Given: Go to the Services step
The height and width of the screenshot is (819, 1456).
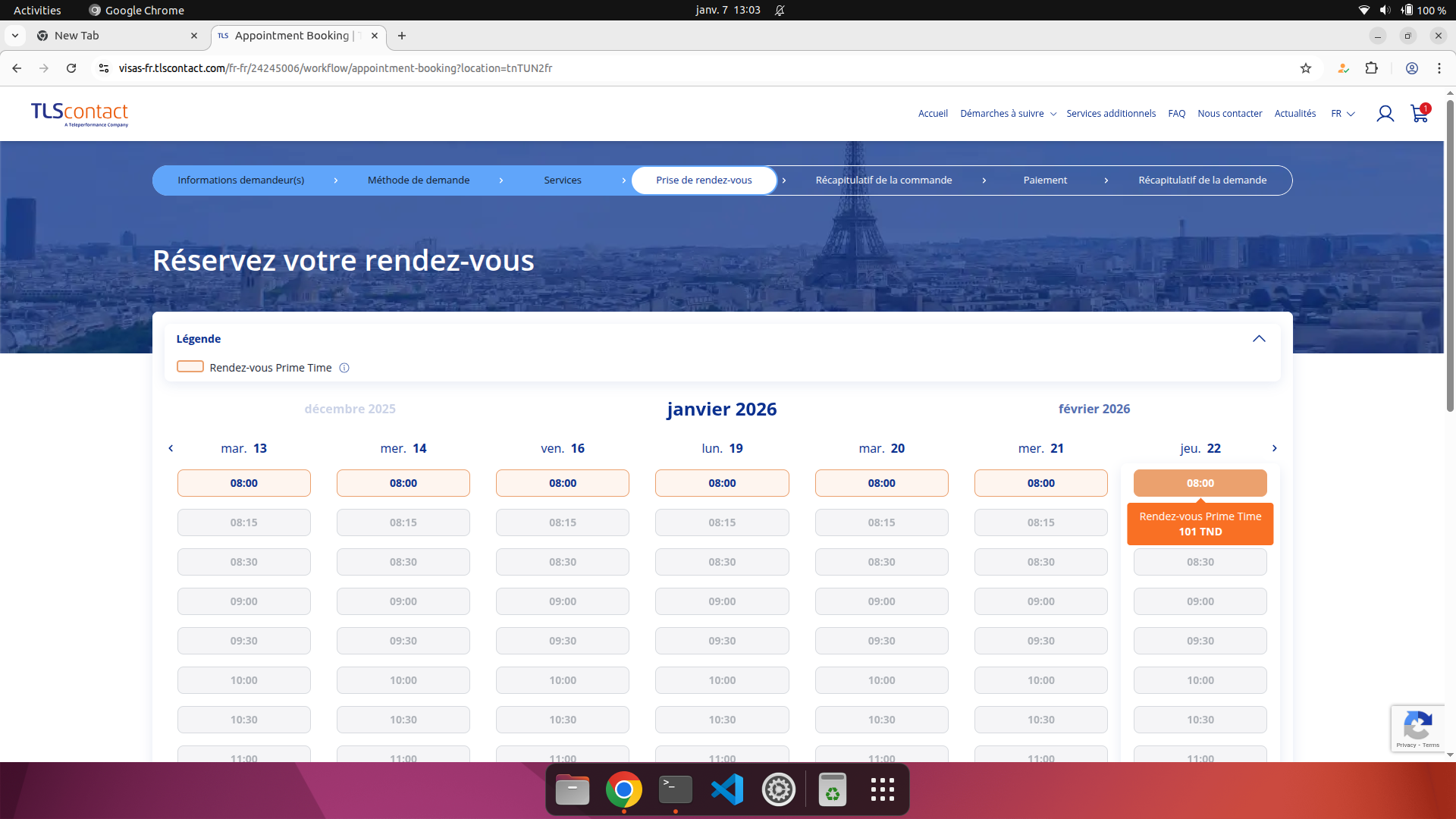Looking at the screenshot, I should (x=563, y=180).
